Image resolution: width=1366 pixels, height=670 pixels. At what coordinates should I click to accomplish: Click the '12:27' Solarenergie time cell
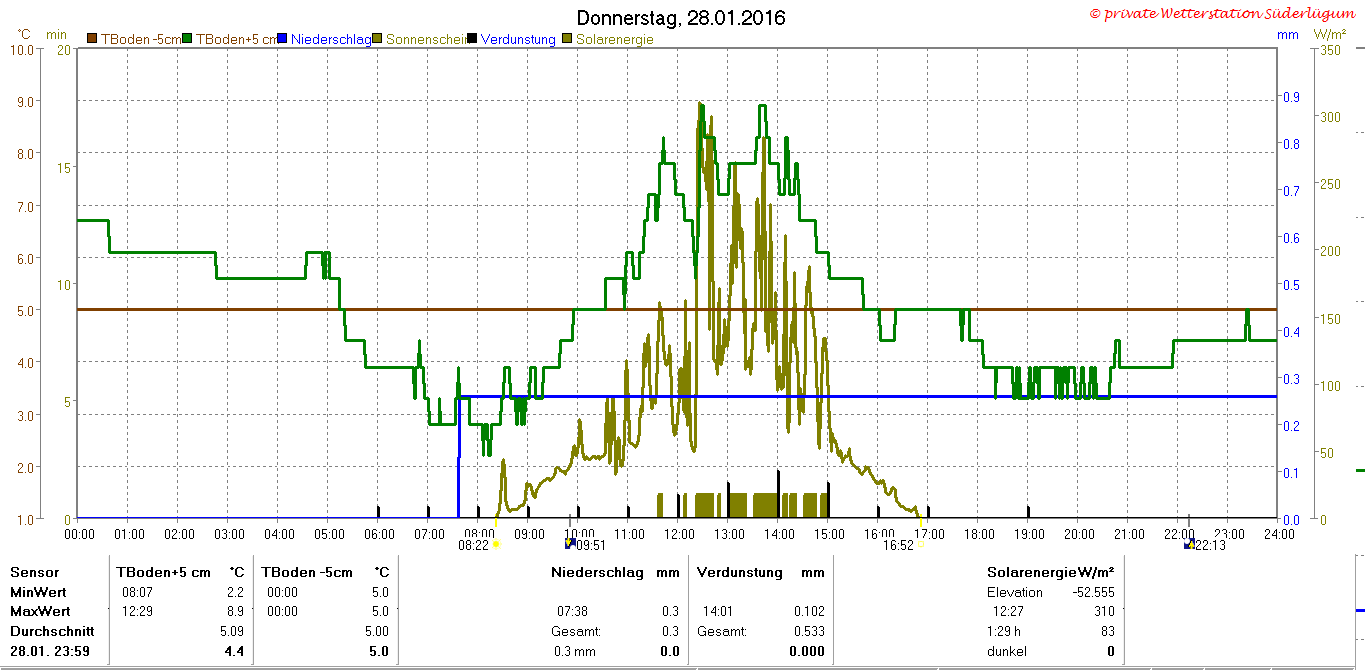coord(1008,611)
